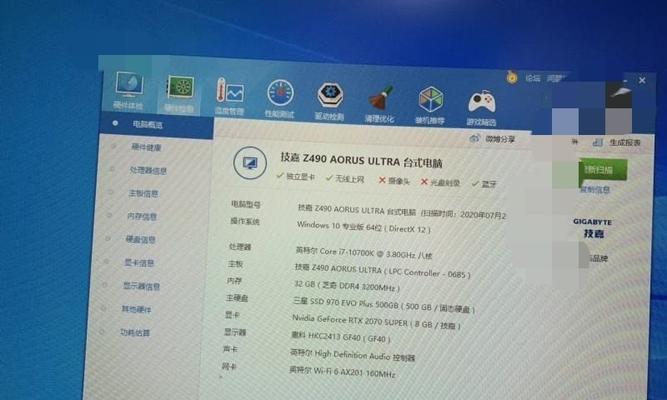The width and height of the screenshot is (667, 400).
Task: Click the 问题反馈 link next to 论坛
Action: pos(556,78)
